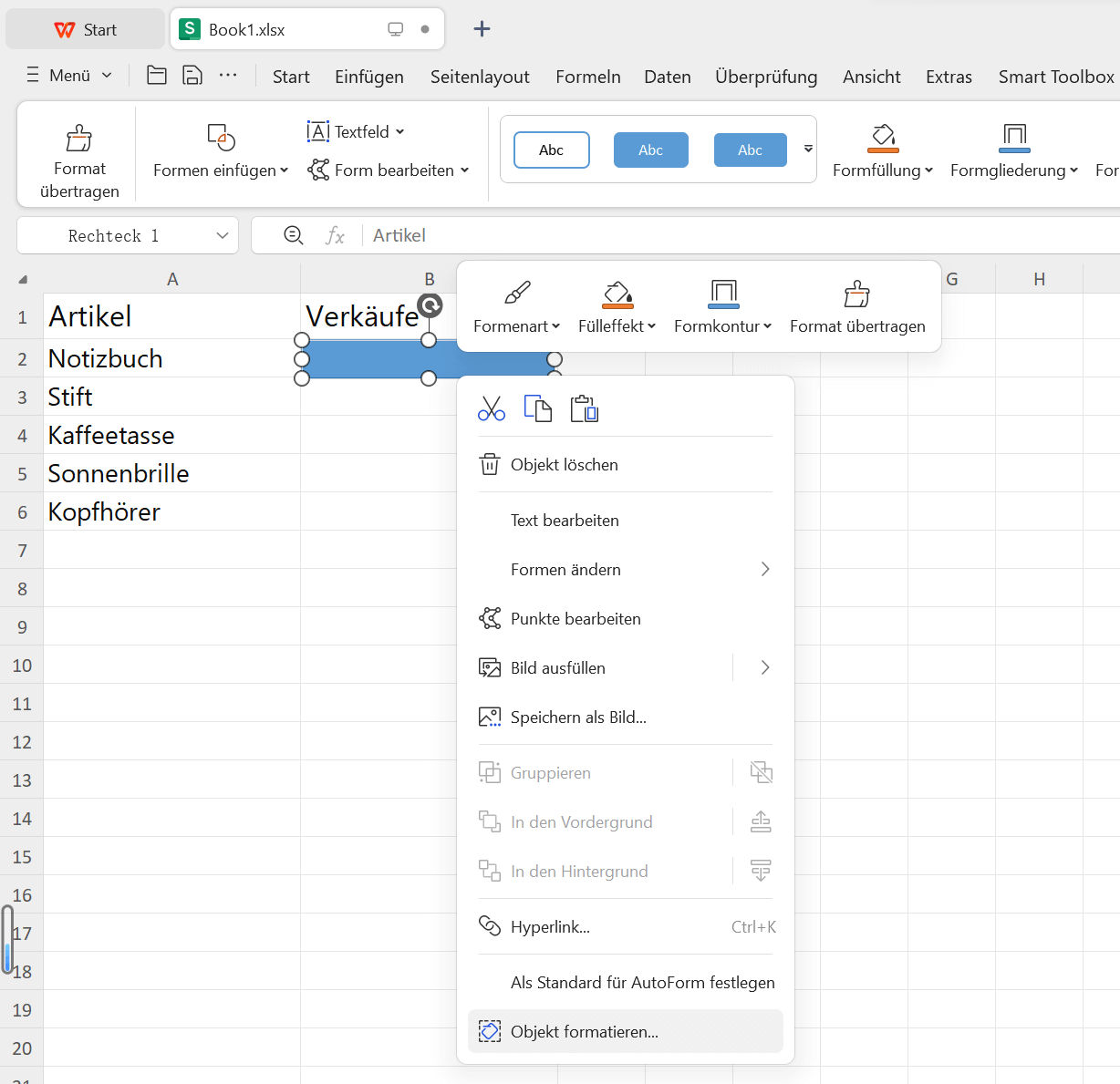
Task: Switch to the Einfügen ribbon tab
Action: tap(368, 77)
